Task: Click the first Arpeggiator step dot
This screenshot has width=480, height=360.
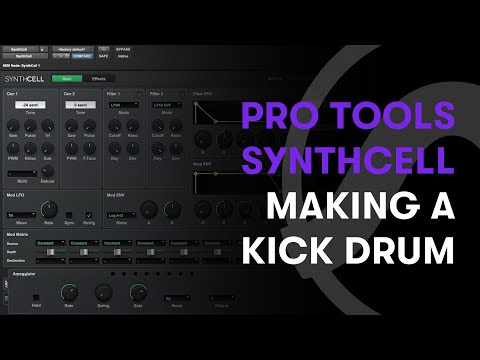Action: (x=113, y=274)
